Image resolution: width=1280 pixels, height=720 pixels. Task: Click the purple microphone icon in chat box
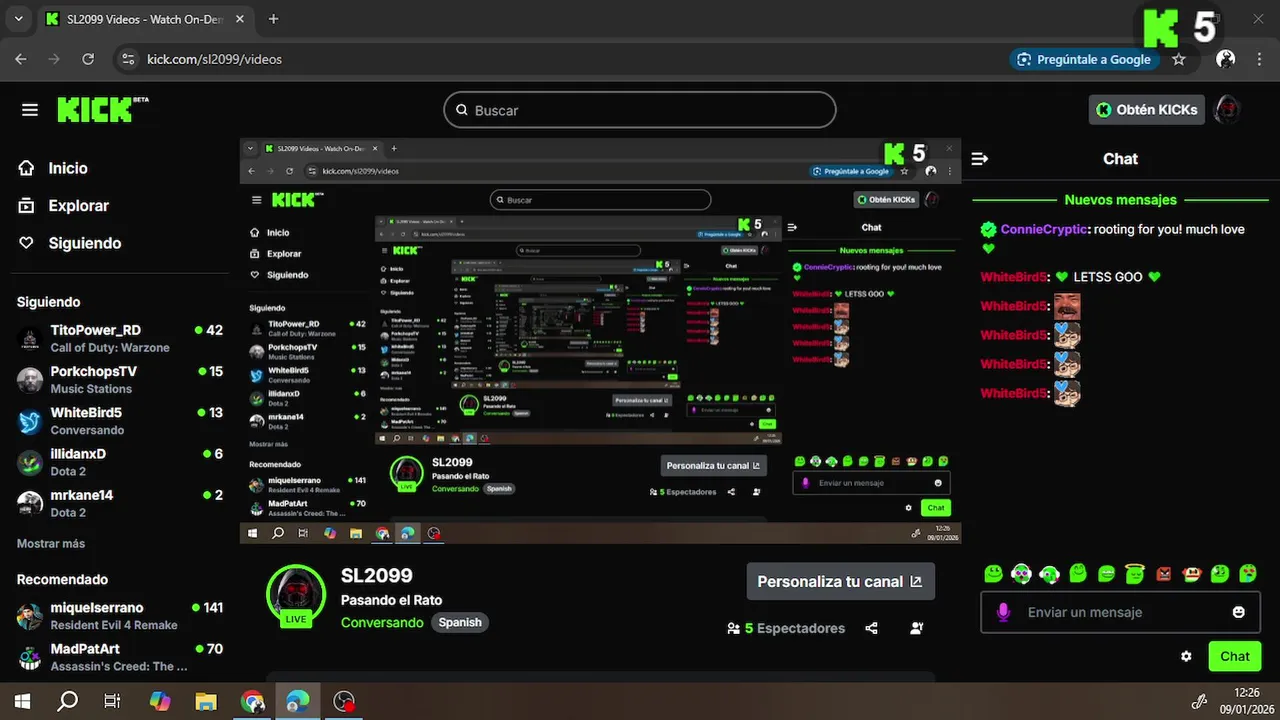[x=1003, y=612]
